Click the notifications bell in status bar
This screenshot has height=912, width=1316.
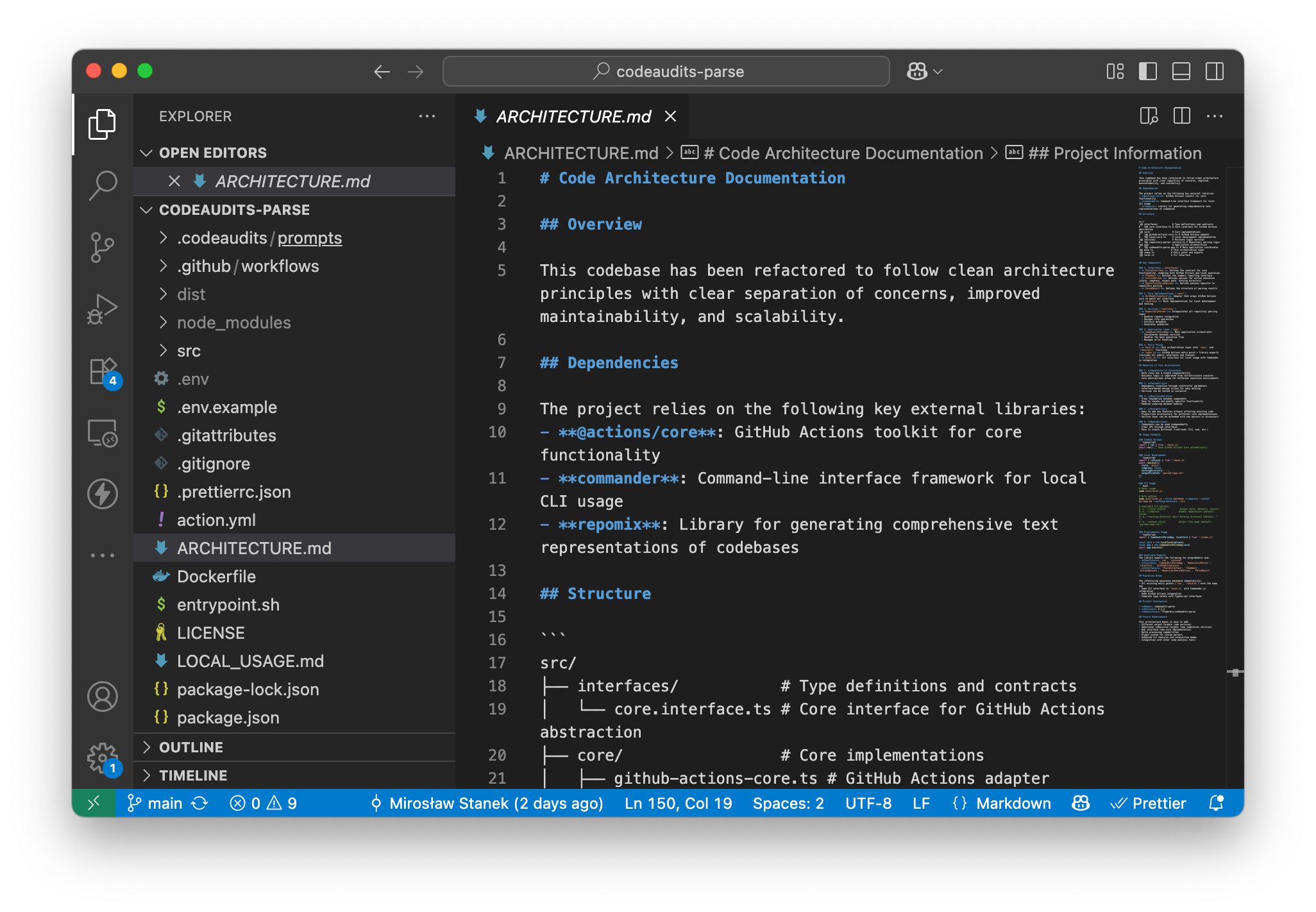[1216, 803]
